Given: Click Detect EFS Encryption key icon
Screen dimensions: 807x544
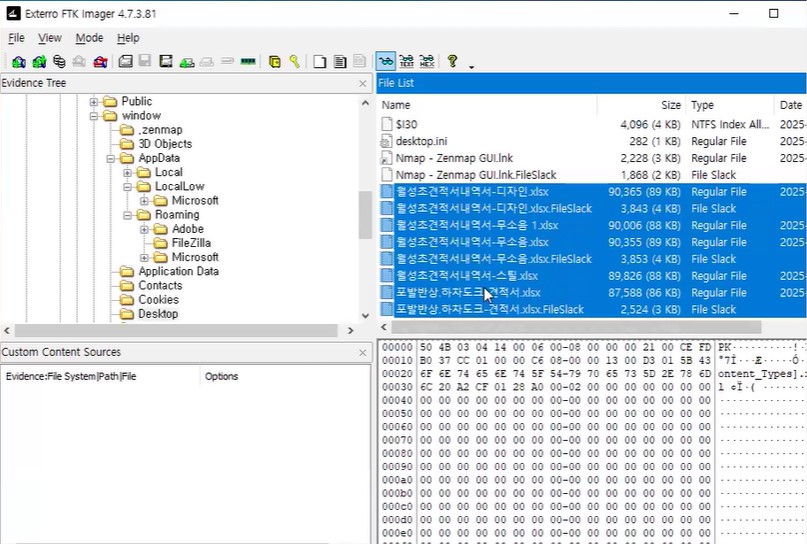Looking at the screenshot, I should coord(294,62).
